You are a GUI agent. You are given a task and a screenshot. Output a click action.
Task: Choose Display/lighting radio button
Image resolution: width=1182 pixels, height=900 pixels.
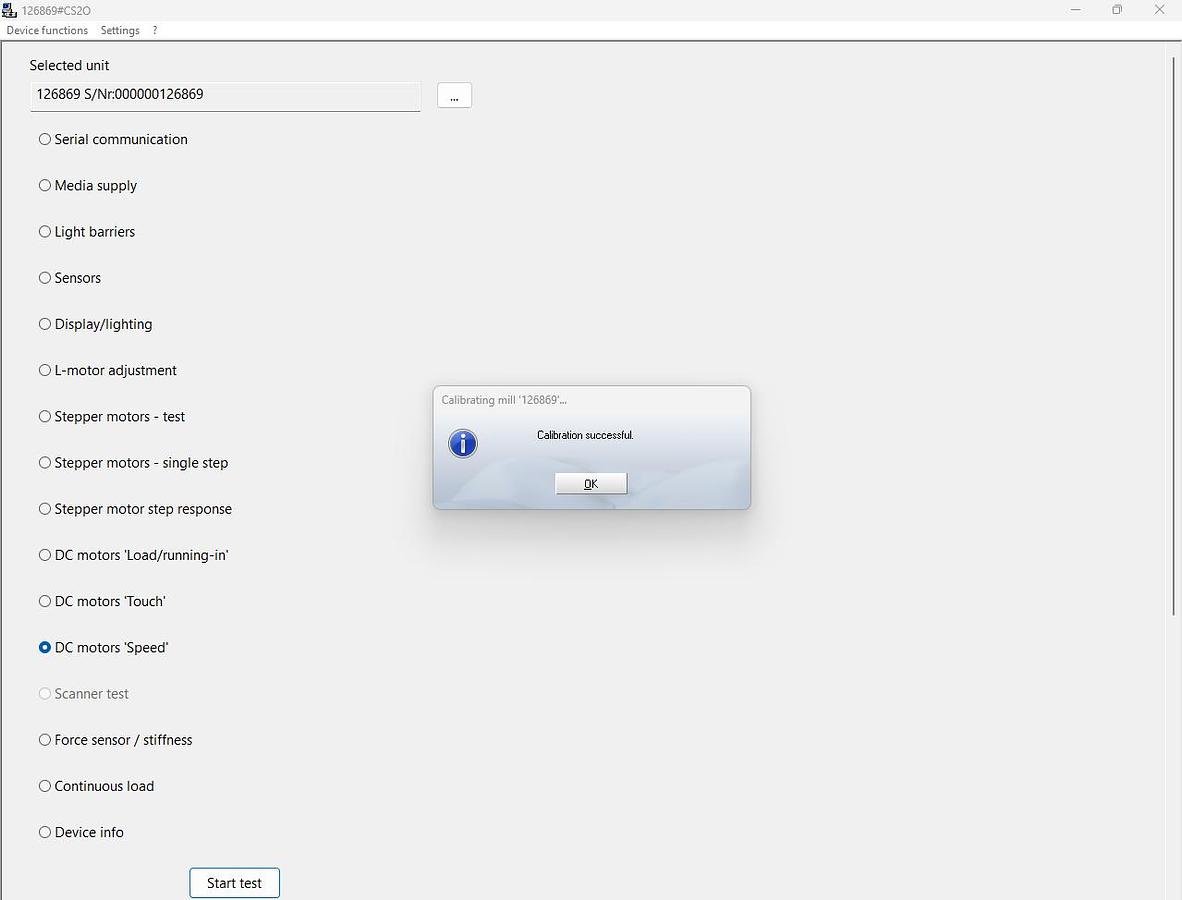click(x=45, y=324)
